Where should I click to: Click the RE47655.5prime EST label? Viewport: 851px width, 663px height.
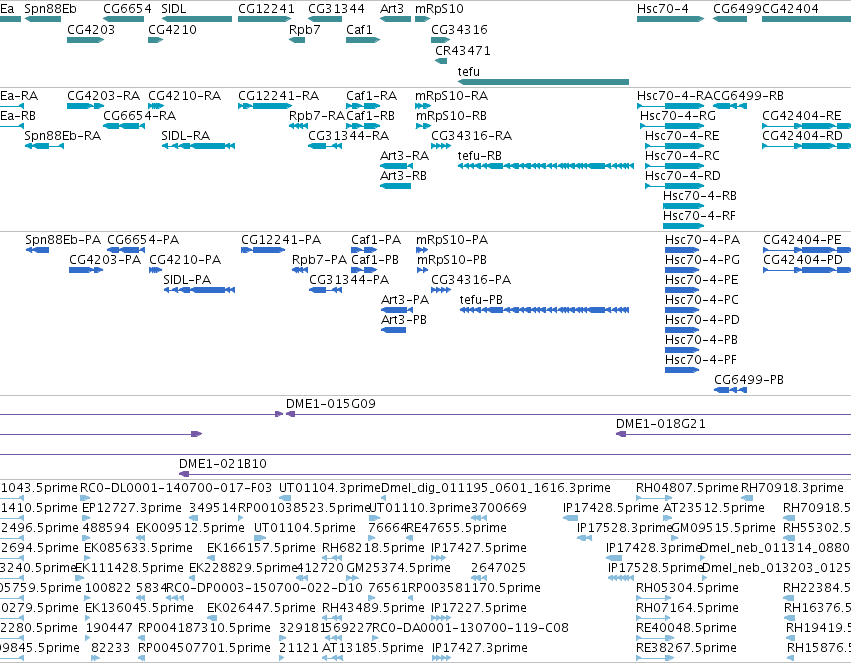(456, 528)
